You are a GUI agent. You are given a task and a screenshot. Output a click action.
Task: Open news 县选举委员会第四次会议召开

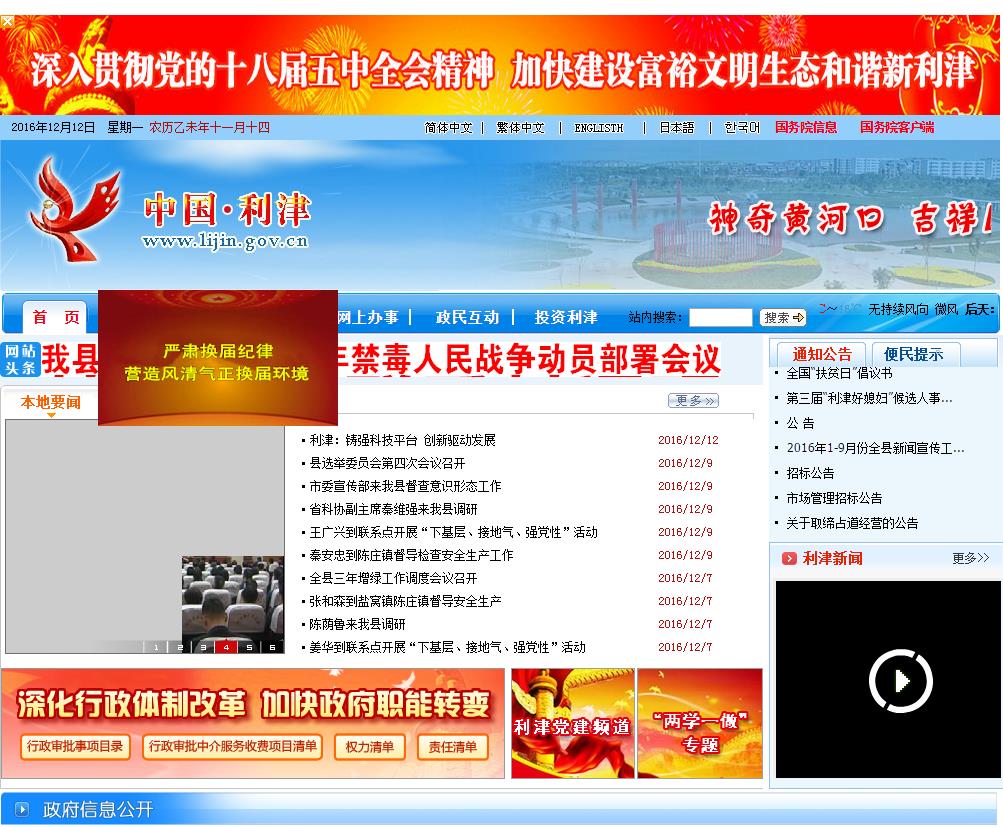[x=387, y=463]
